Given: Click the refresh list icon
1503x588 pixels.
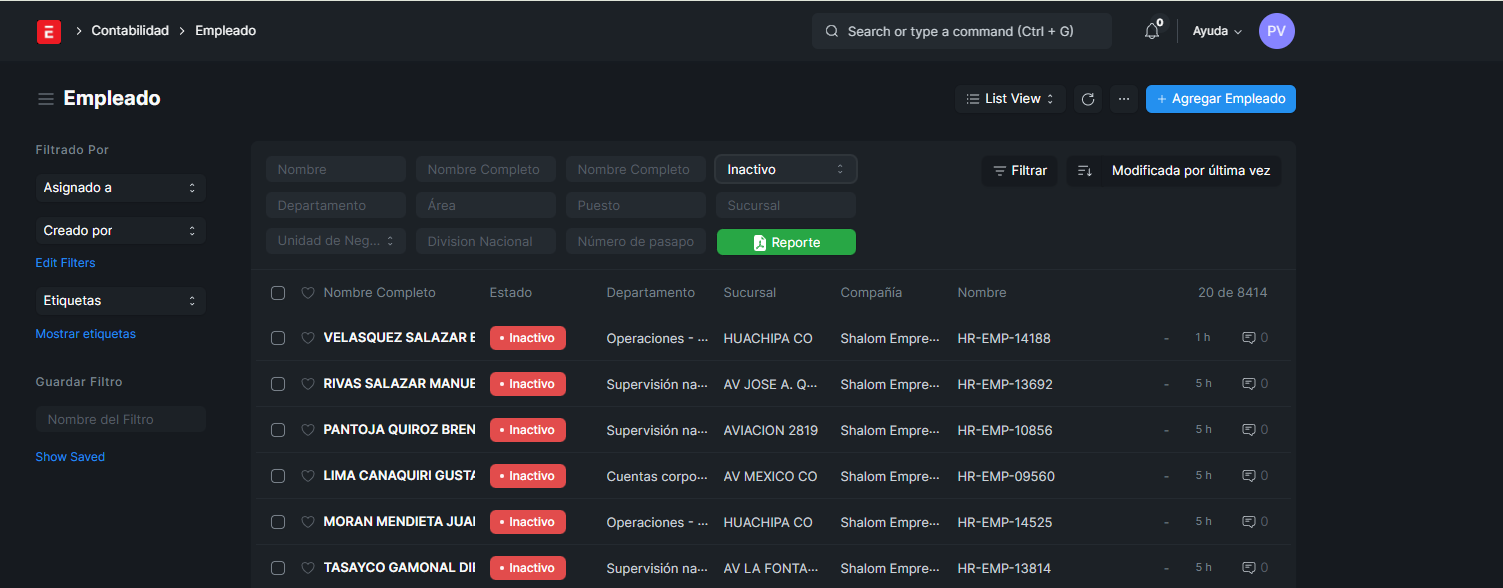Looking at the screenshot, I should point(1088,99).
